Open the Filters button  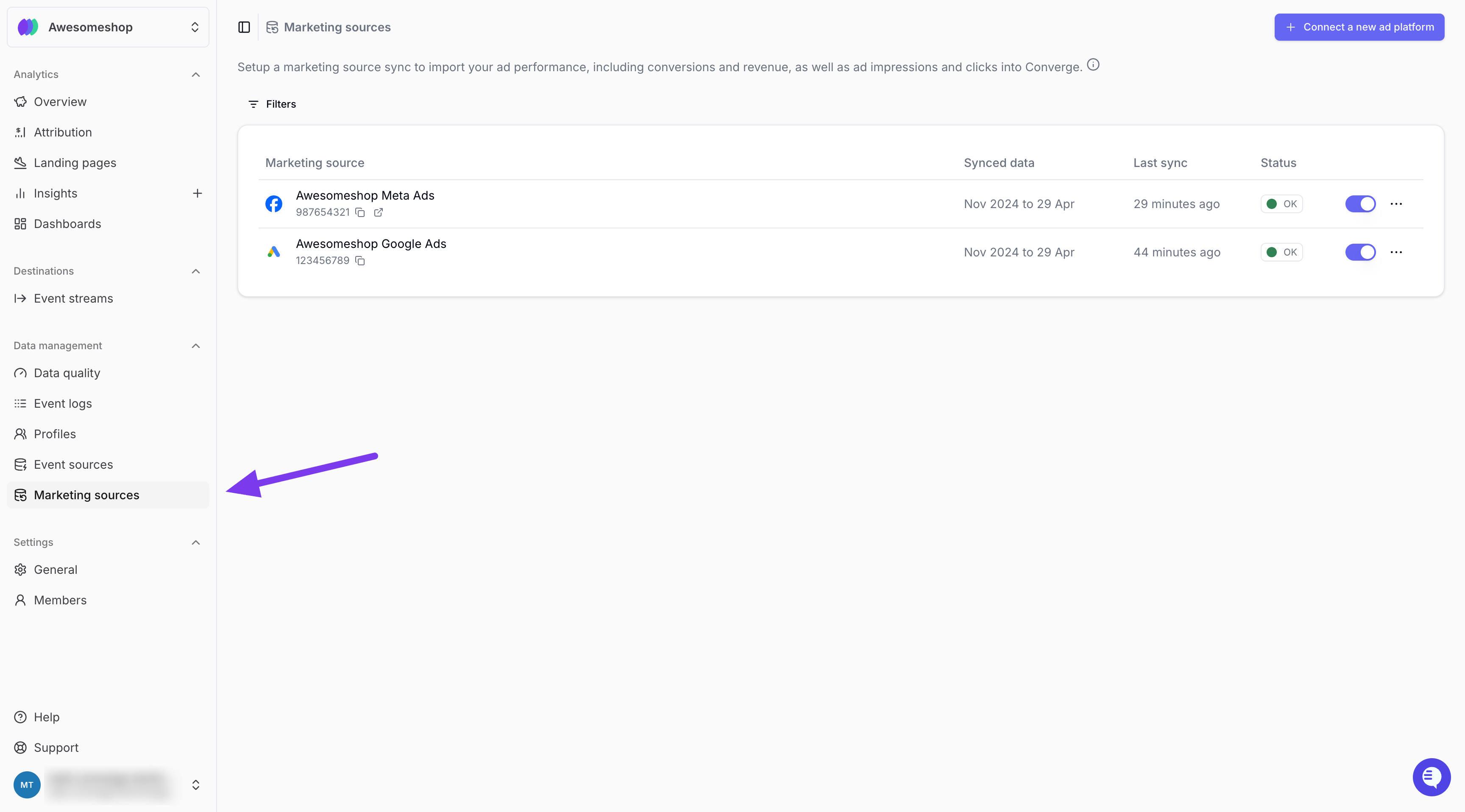(273, 104)
